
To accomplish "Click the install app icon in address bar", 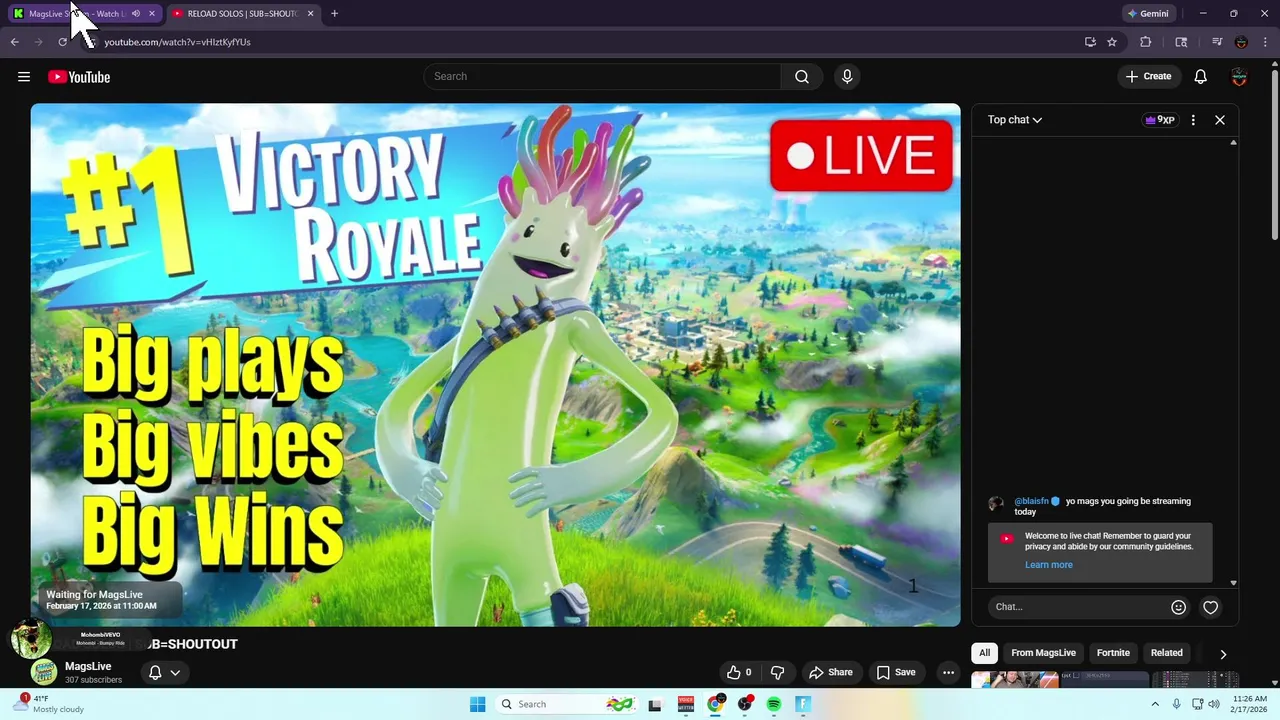I will [x=1090, y=42].
